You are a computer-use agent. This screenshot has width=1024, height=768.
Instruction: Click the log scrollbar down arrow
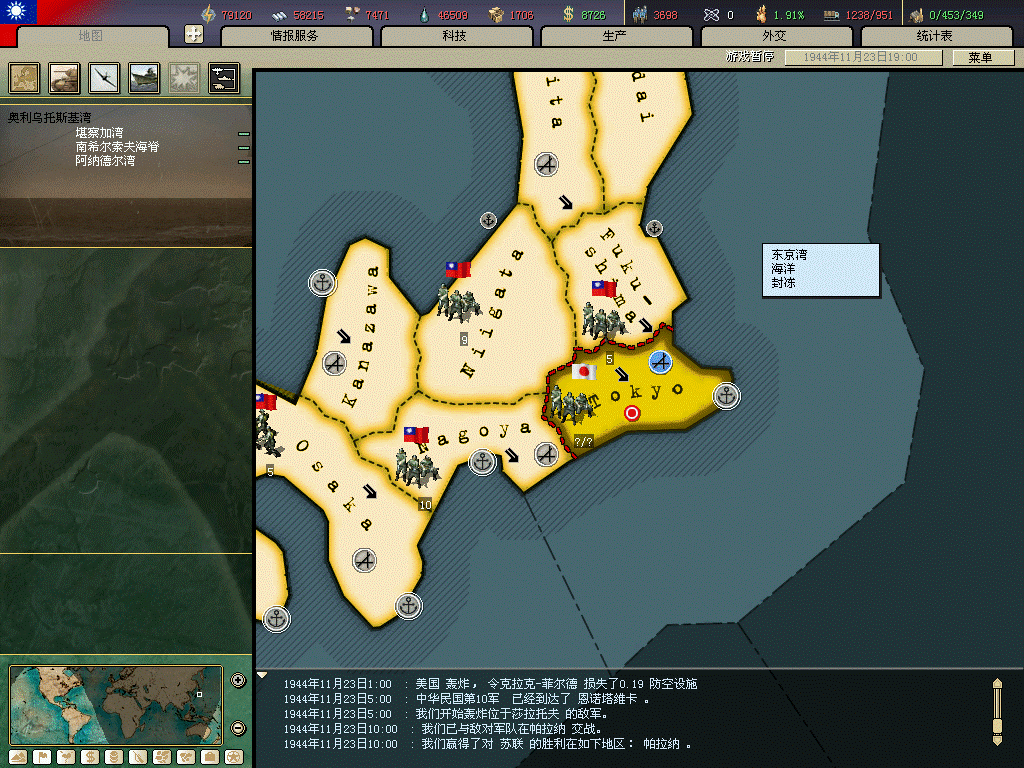click(997, 741)
